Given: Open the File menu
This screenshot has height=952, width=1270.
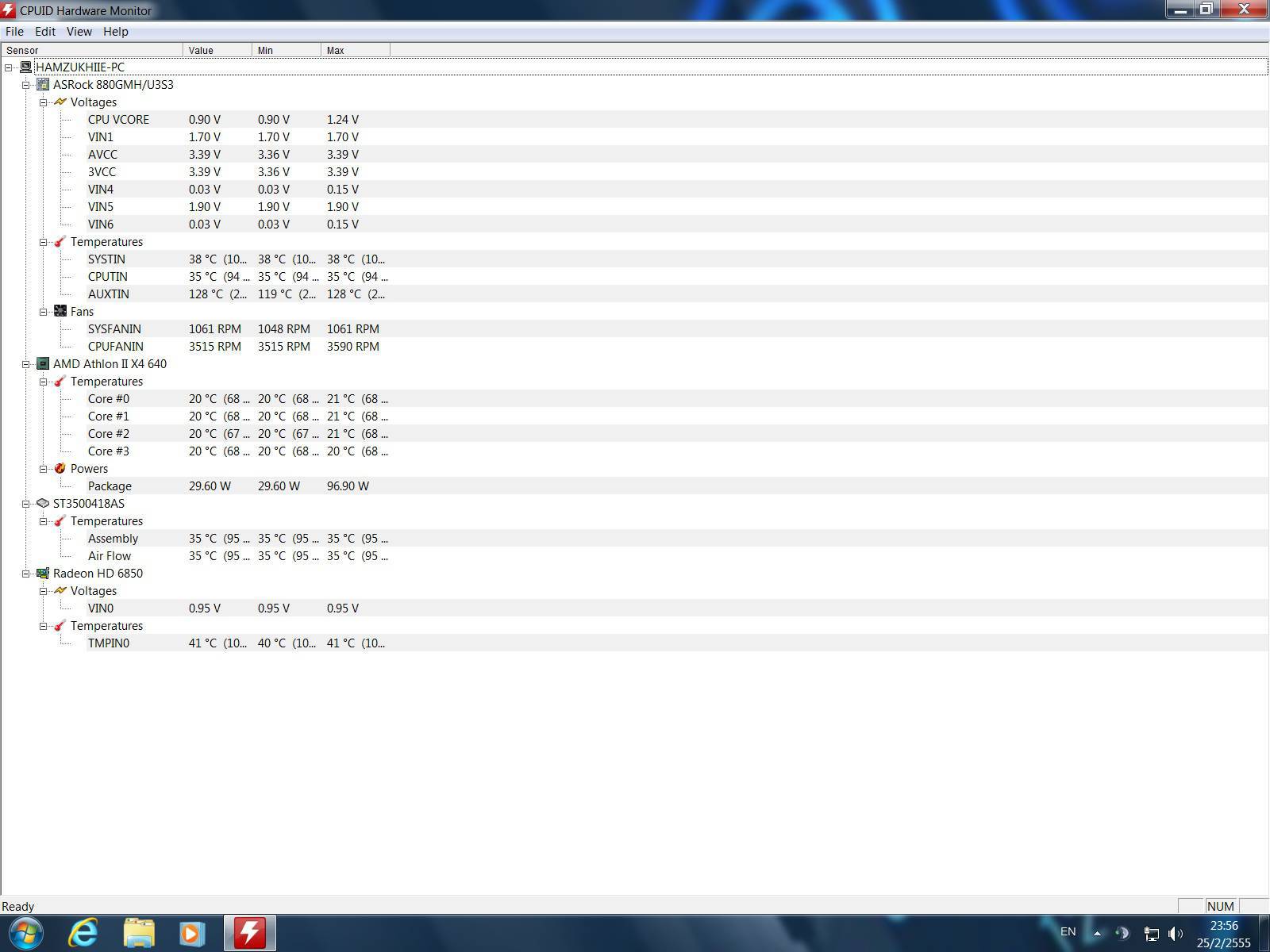Looking at the screenshot, I should coord(14,32).
